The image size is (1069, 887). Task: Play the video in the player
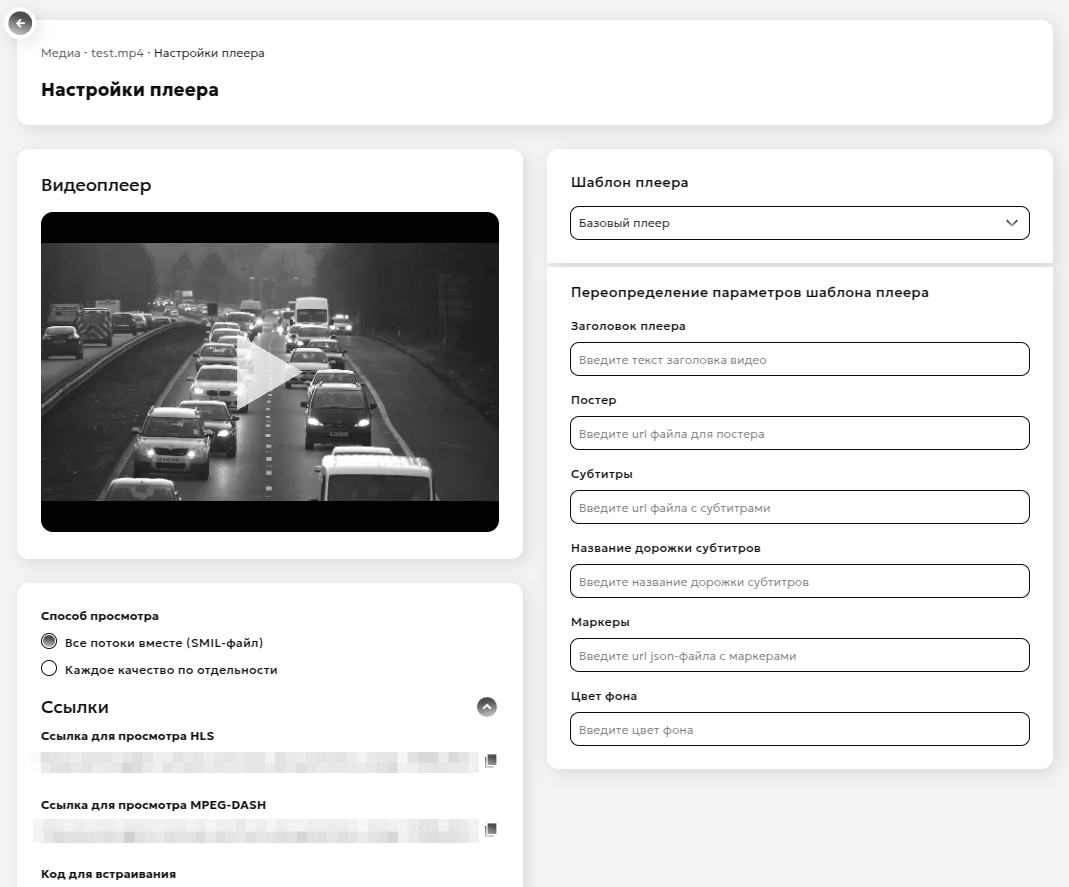pos(269,371)
